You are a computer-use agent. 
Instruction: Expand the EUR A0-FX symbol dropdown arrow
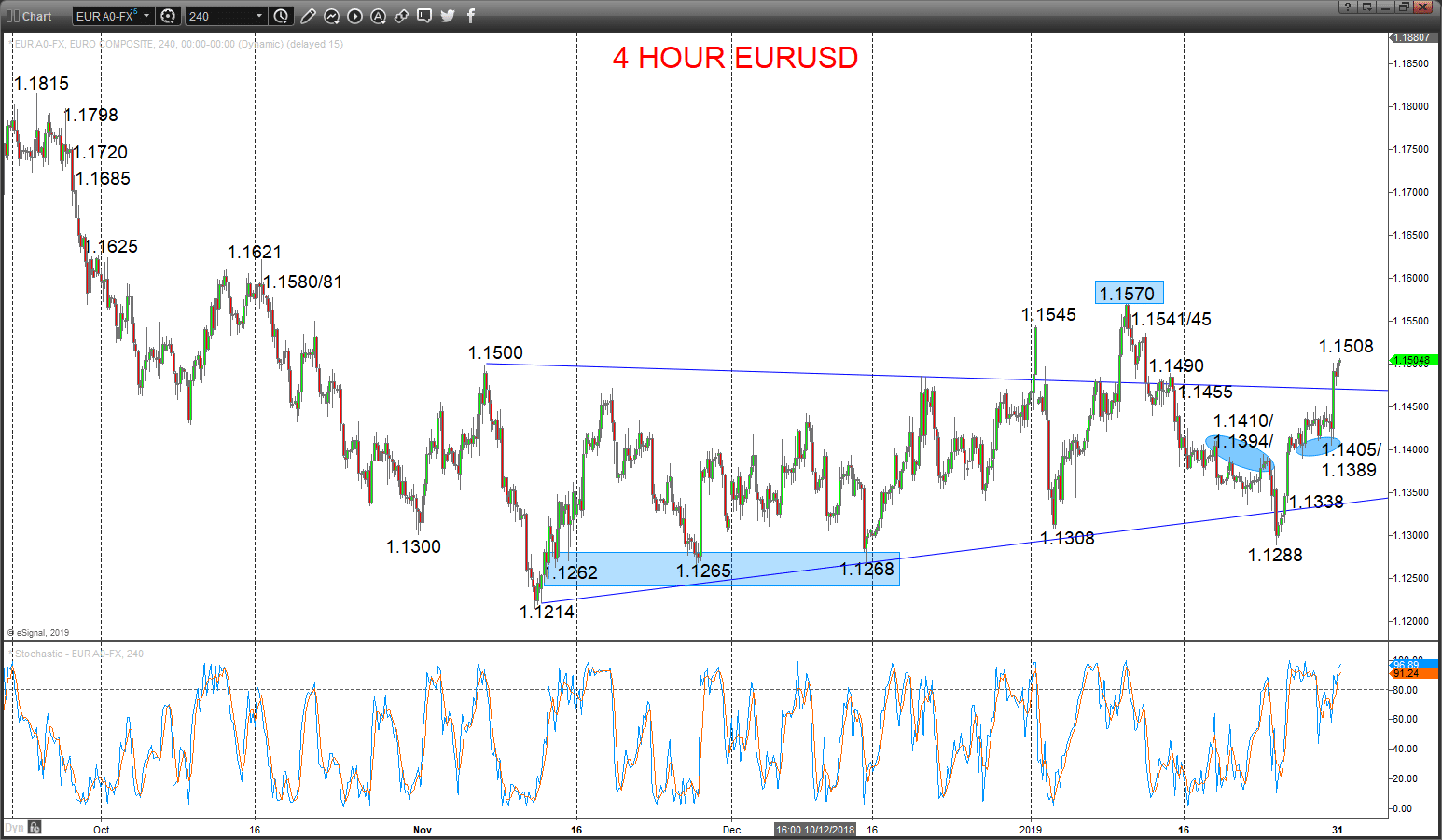tap(146, 16)
